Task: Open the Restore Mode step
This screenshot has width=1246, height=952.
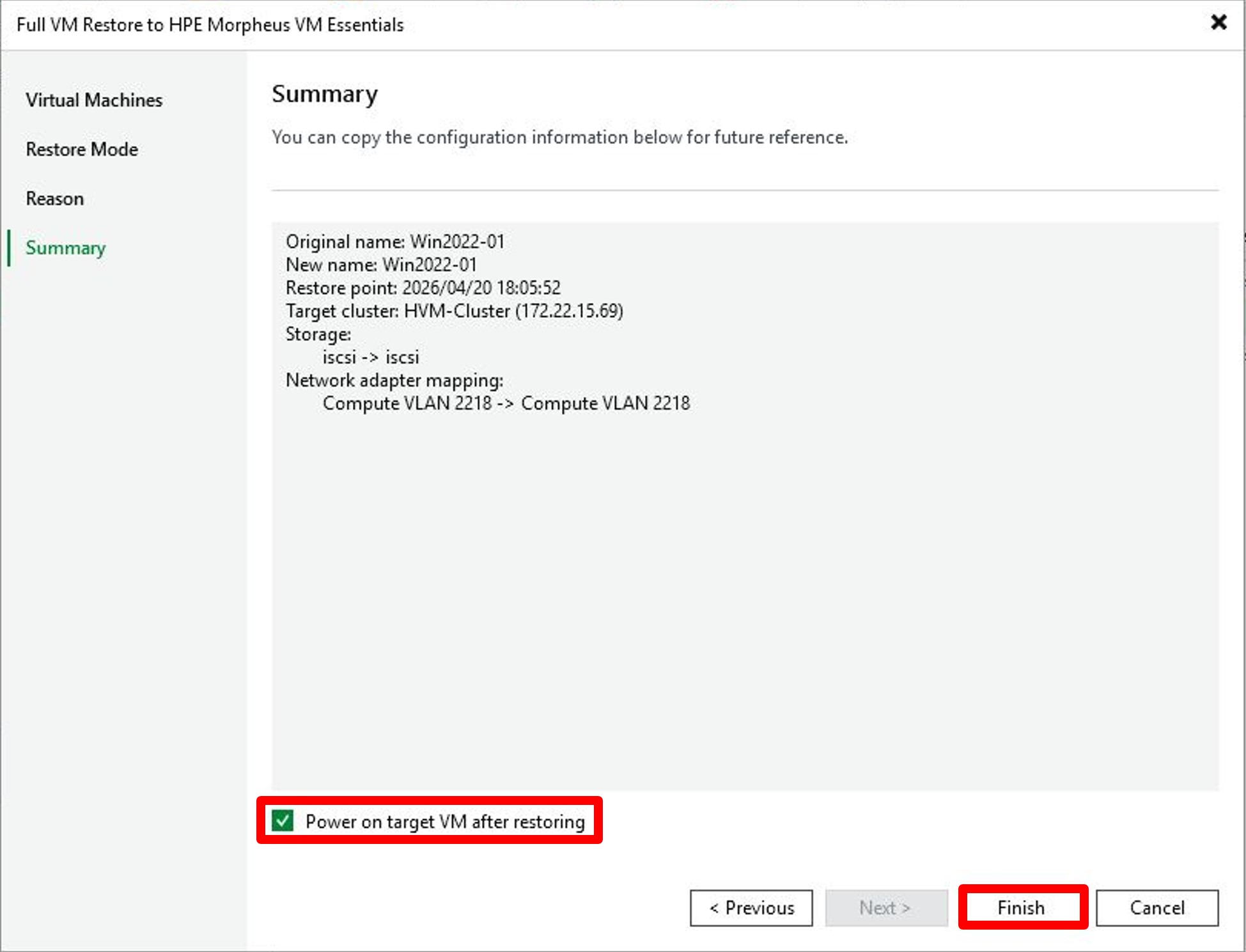Action: (82, 150)
